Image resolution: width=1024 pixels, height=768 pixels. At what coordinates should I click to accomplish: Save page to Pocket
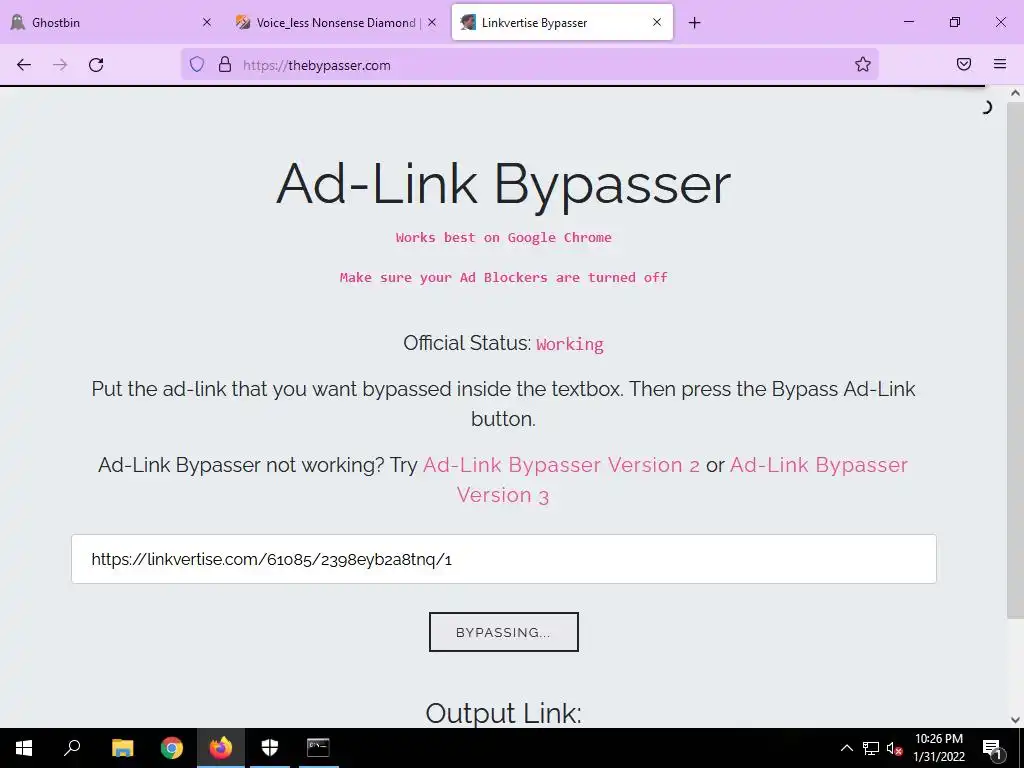point(964,64)
